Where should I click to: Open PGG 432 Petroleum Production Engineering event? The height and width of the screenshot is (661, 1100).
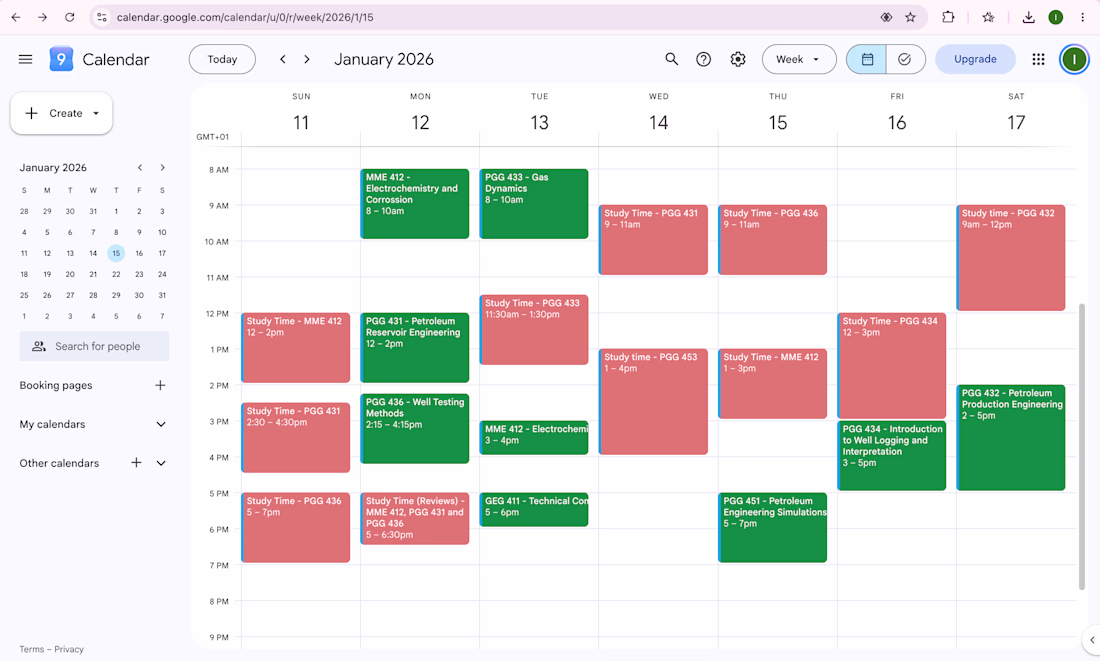tap(1011, 437)
